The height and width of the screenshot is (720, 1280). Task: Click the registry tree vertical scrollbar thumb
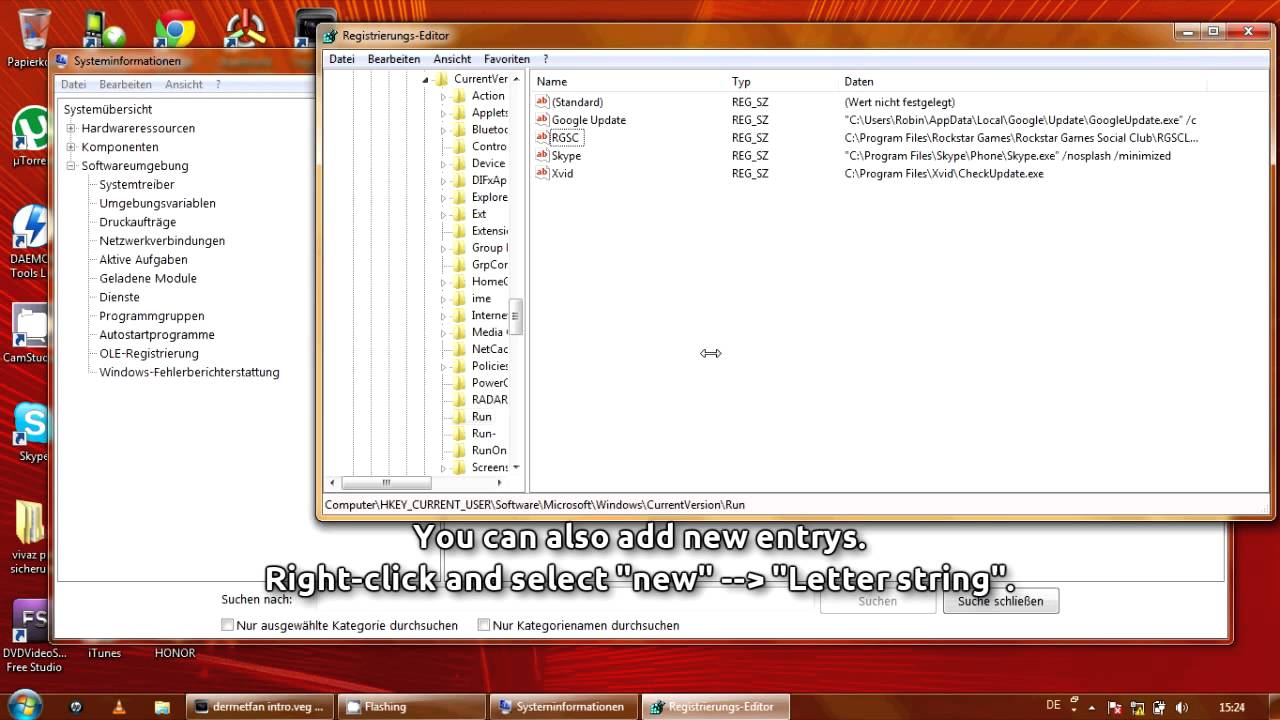(x=516, y=318)
